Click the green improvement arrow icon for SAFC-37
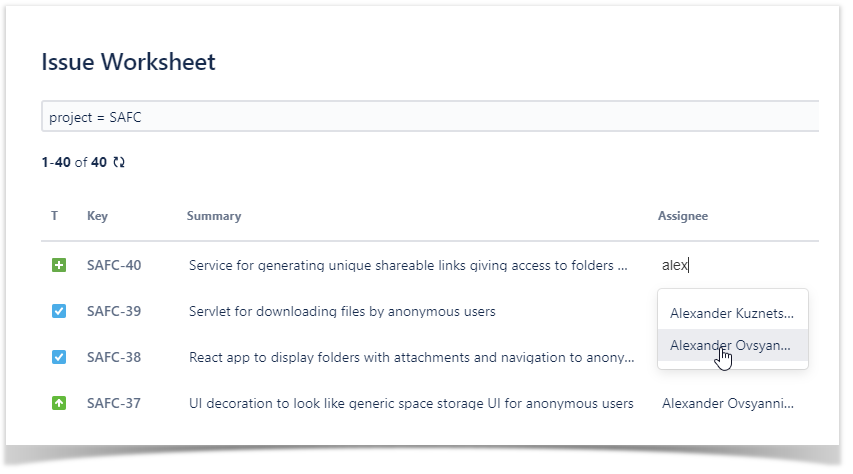Screen dimensions: 853x474 (59, 403)
